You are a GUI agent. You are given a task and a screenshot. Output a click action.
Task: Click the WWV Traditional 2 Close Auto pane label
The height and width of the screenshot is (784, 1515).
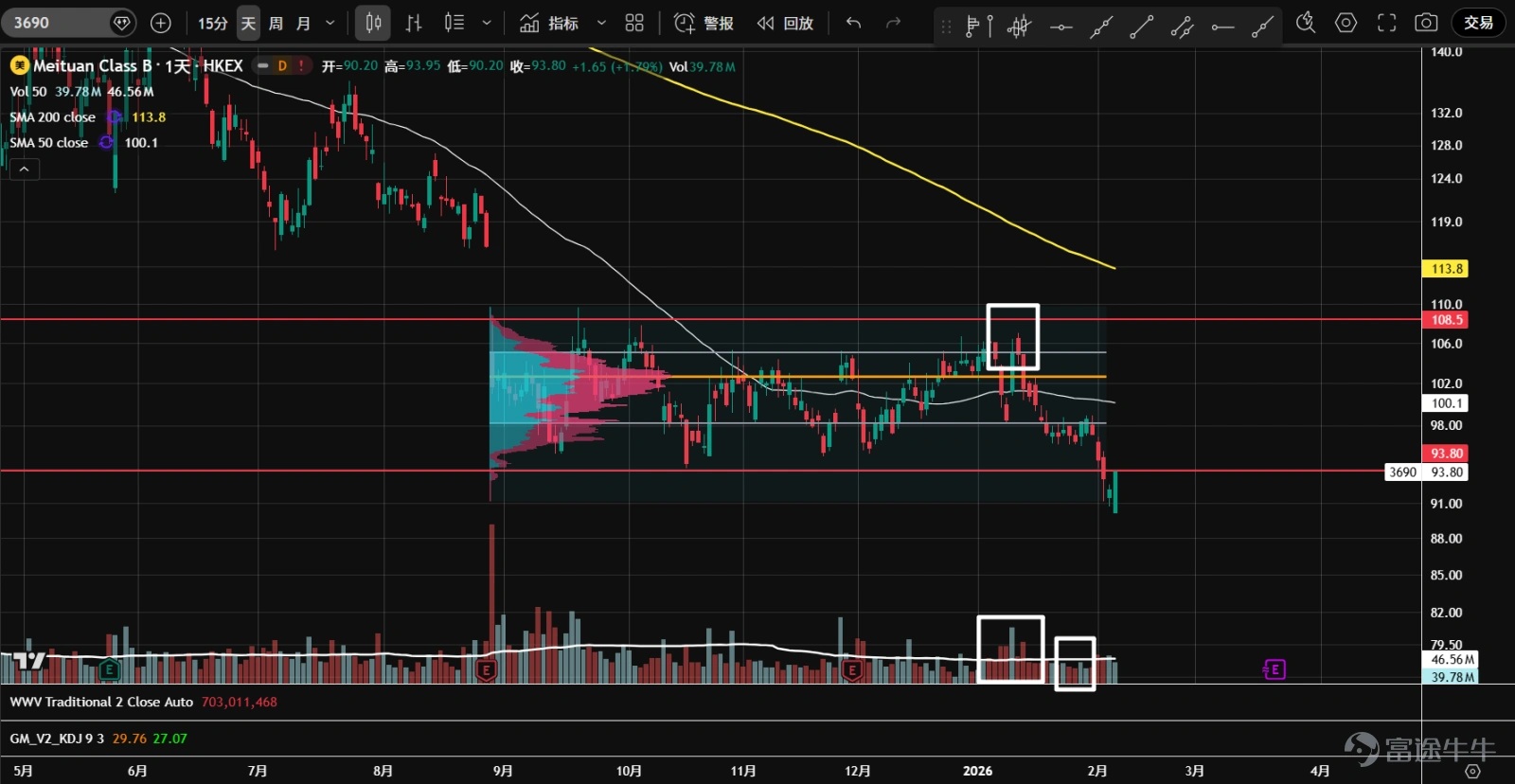click(x=101, y=702)
